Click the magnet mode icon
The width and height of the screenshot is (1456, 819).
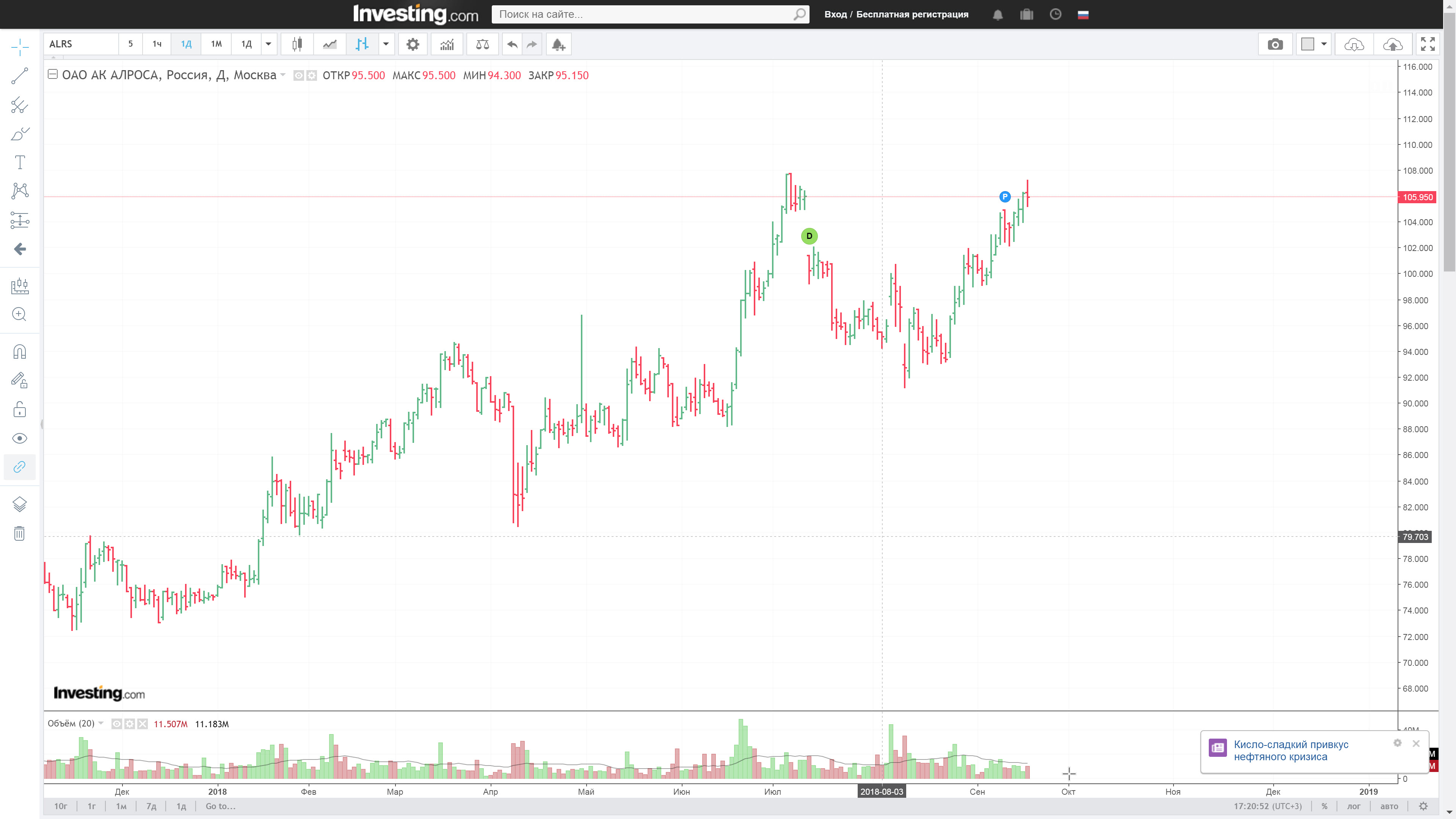coord(20,351)
